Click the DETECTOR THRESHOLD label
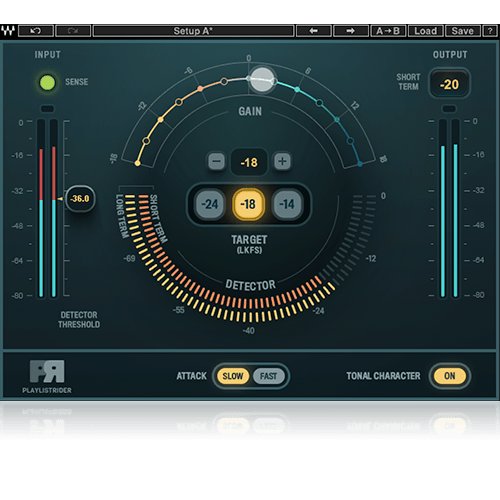The width and height of the screenshot is (500, 500). 79,320
